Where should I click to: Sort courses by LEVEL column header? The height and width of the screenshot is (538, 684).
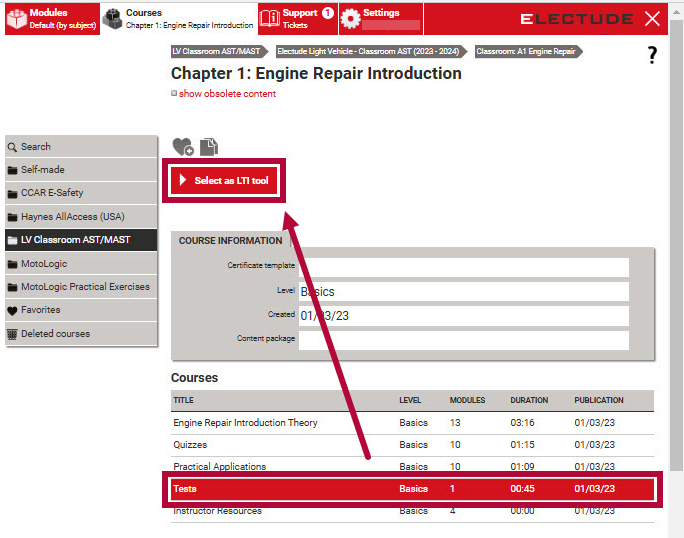410,400
